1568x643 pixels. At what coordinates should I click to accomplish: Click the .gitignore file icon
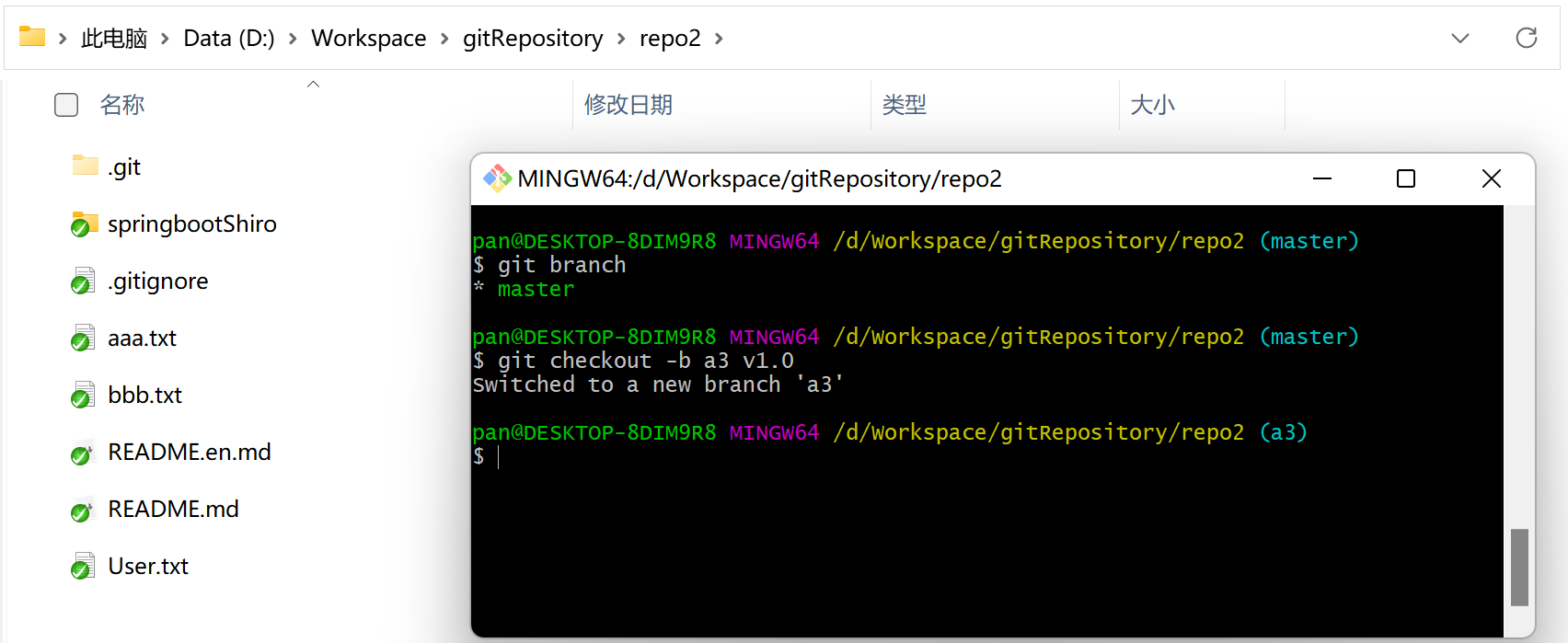point(84,281)
